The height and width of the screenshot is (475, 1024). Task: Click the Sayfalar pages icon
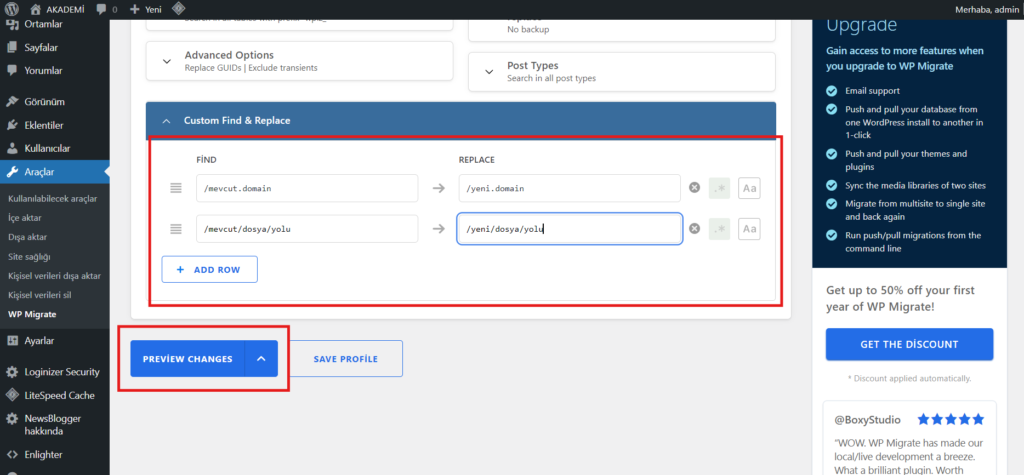coord(12,48)
